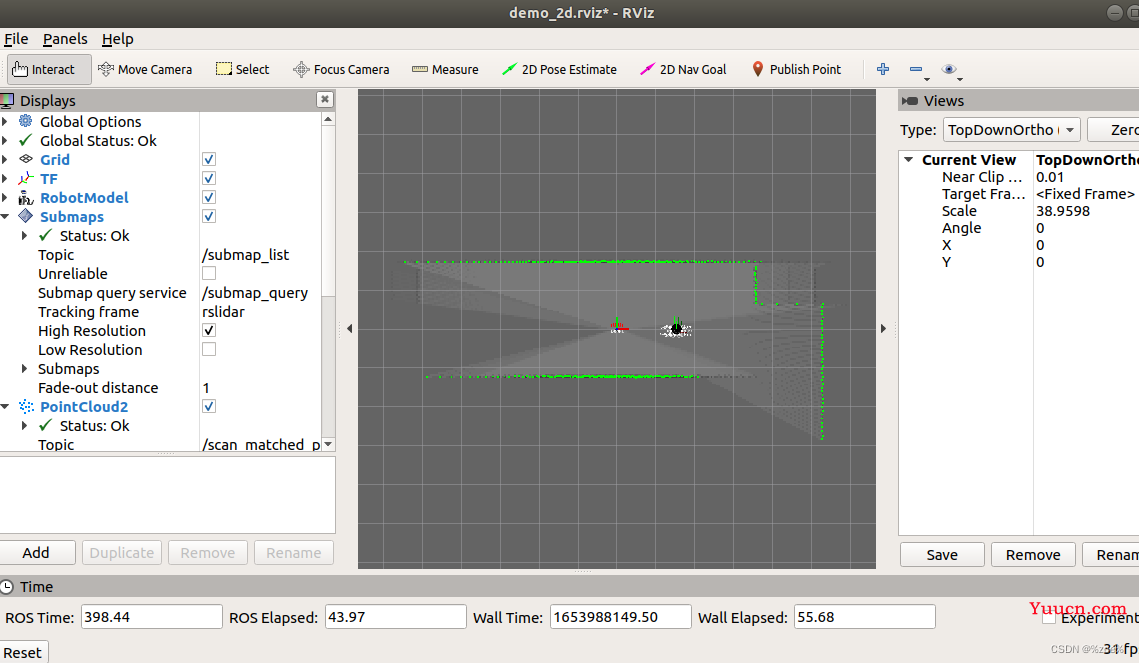Select the /submap_list topic value

(246, 254)
